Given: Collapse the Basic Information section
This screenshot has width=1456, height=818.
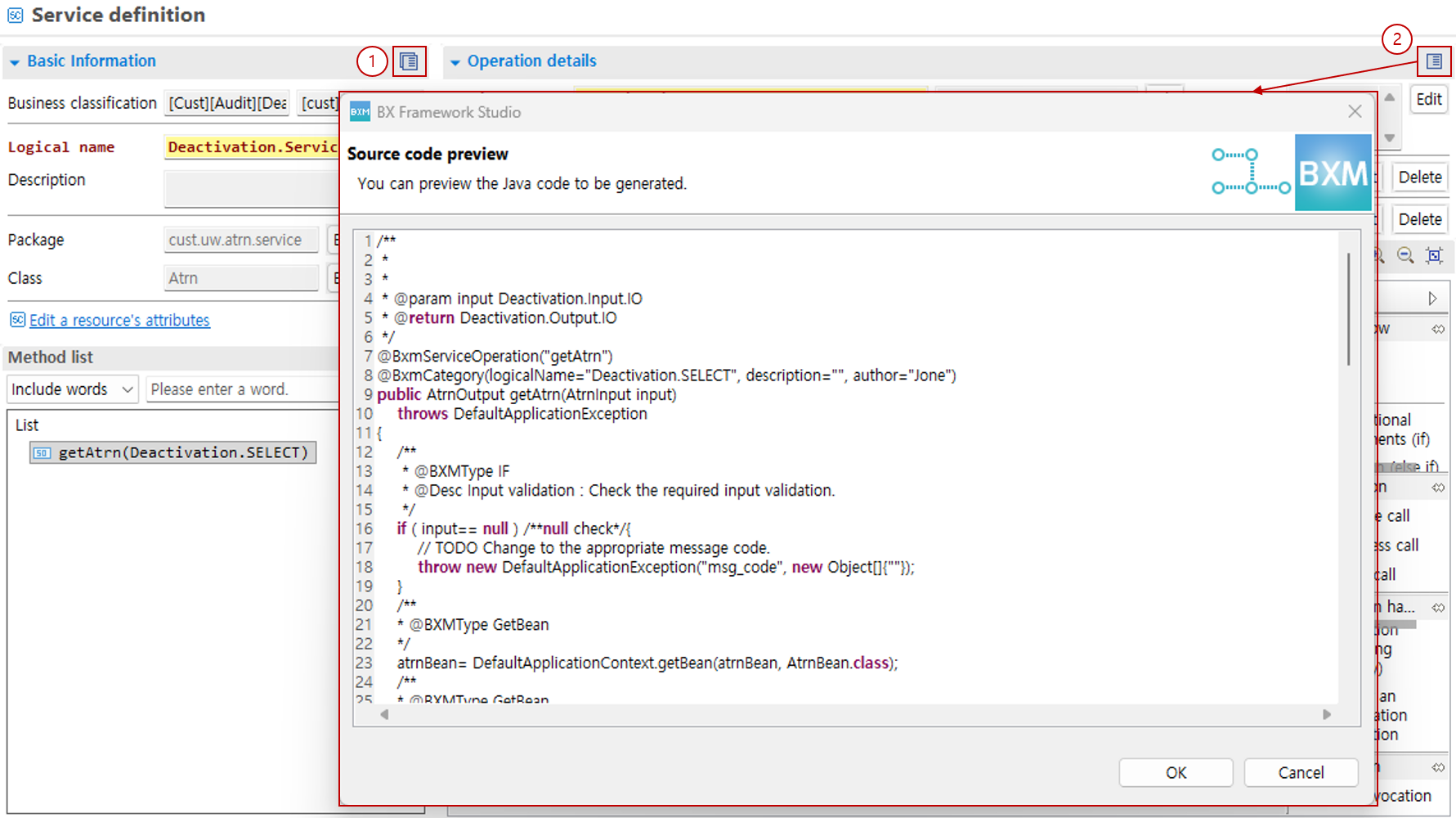Looking at the screenshot, I should pyautogui.click(x=15, y=62).
